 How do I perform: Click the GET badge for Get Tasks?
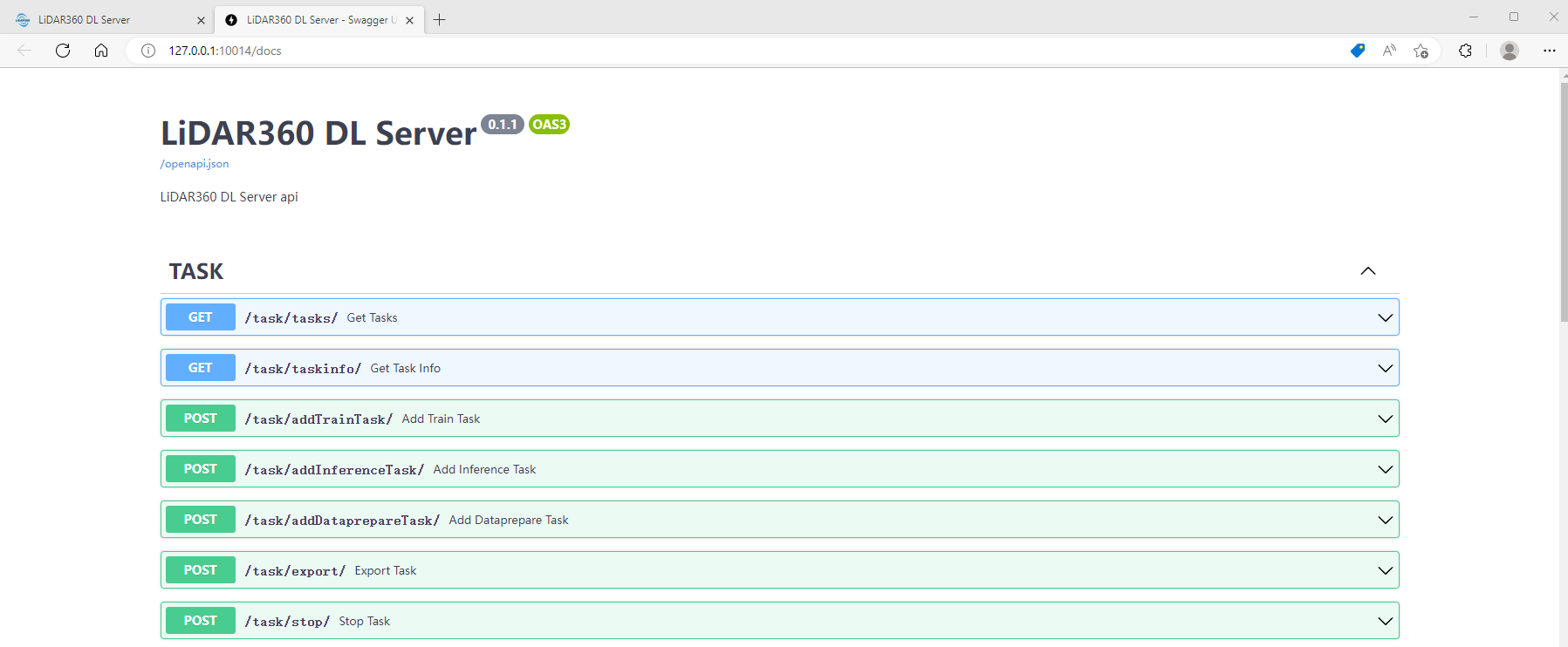201,317
